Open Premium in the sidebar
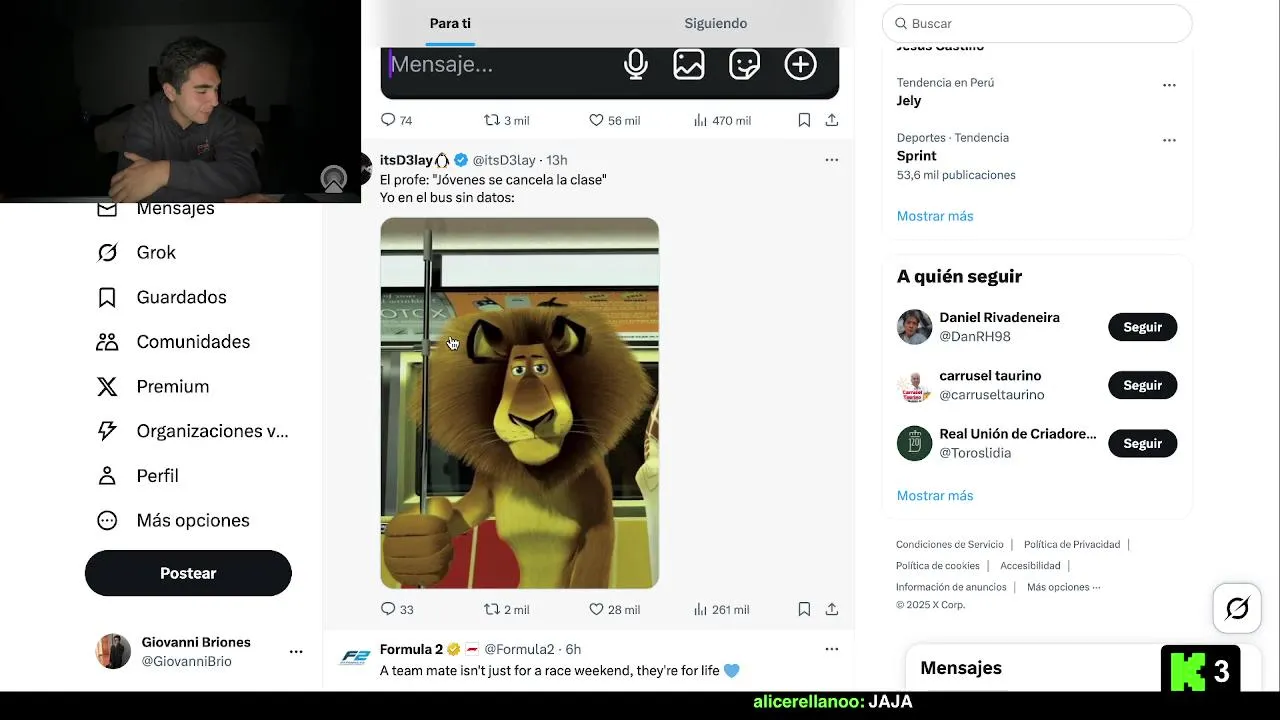 click(152, 386)
